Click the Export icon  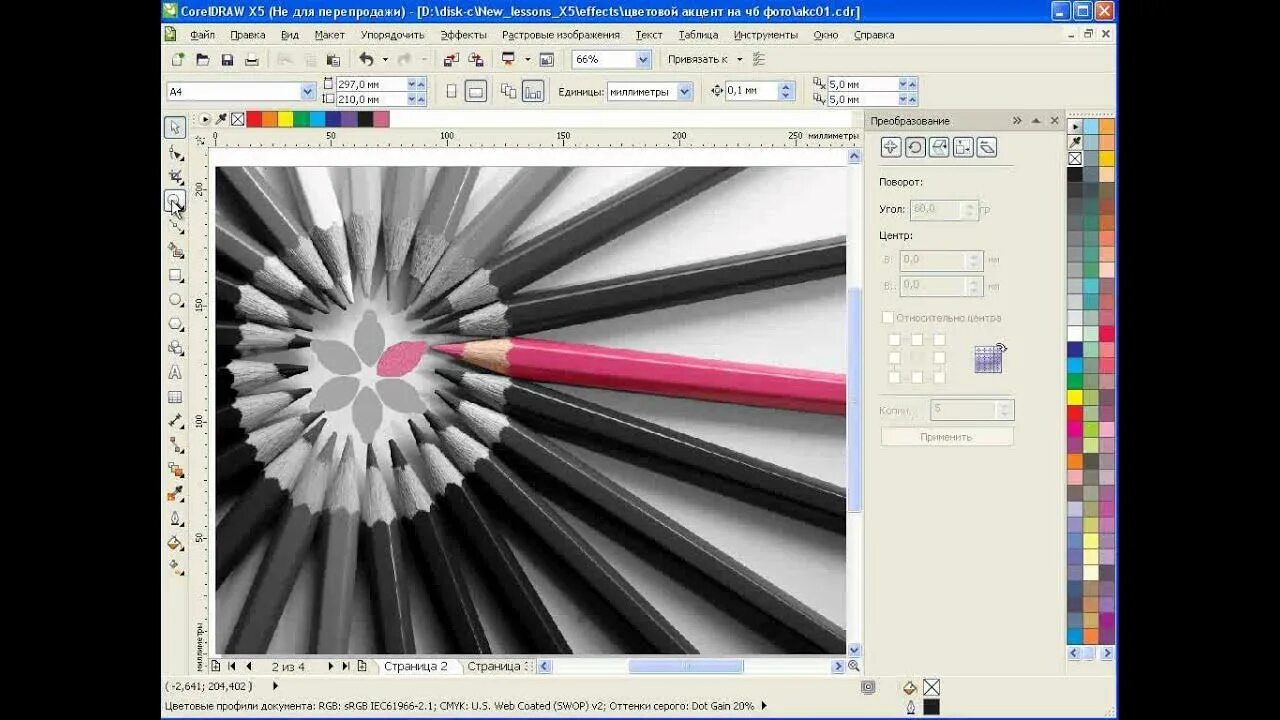pos(476,60)
